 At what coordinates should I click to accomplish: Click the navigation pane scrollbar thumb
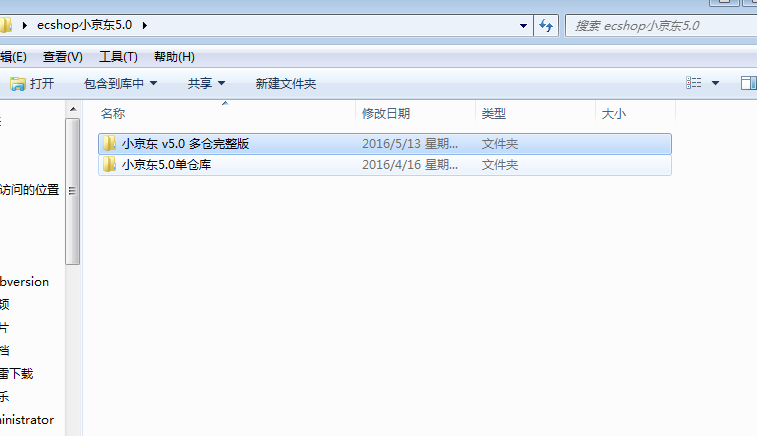(x=73, y=191)
